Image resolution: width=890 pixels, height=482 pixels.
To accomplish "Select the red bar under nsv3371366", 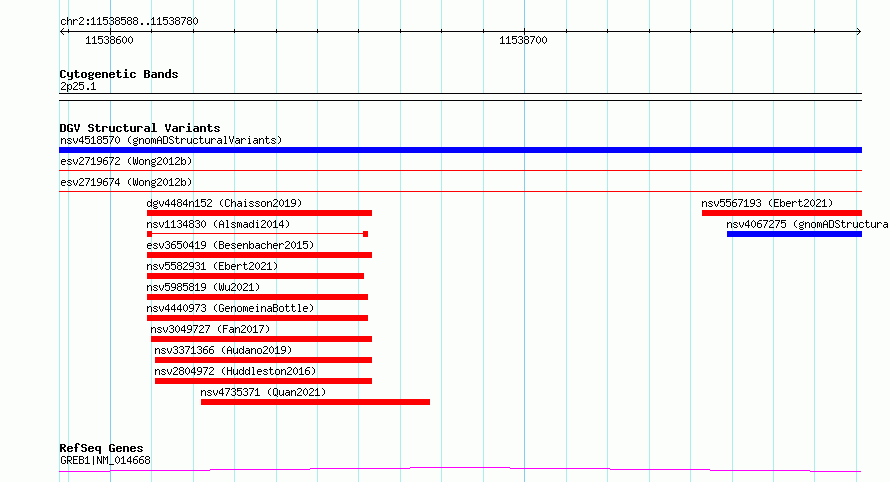I will tap(263, 360).
